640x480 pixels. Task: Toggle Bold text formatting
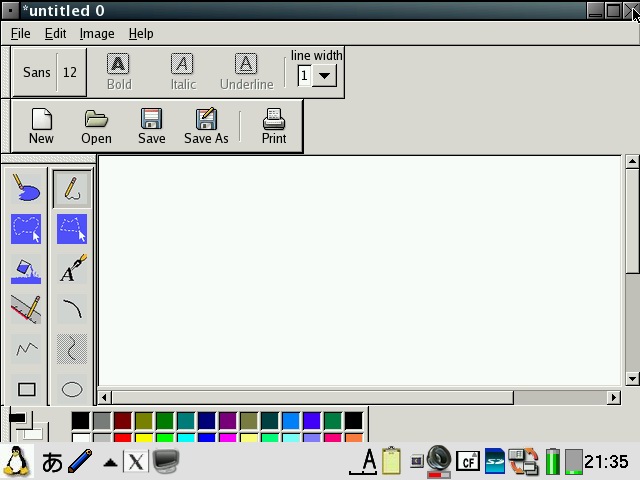[x=118, y=73]
